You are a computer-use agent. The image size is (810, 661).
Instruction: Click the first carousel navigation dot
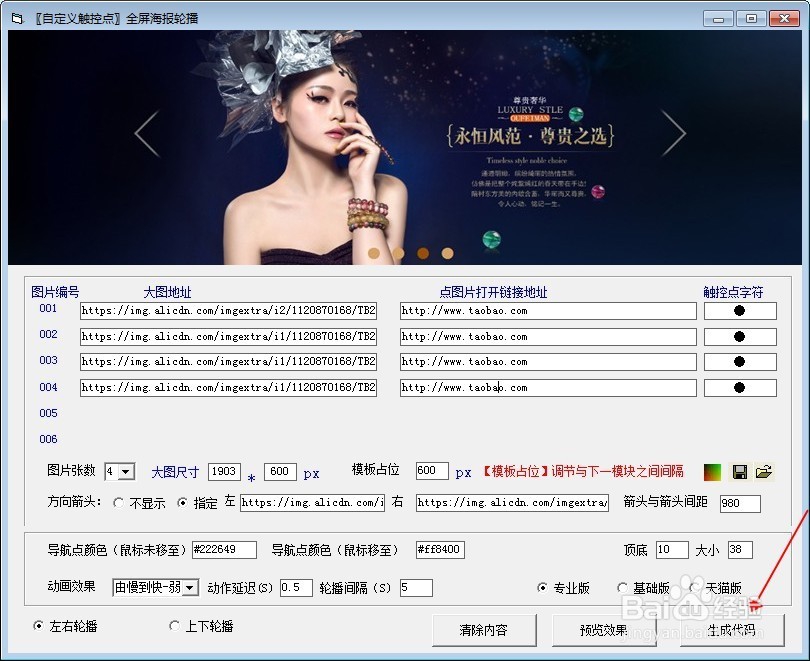pos(374,253)
